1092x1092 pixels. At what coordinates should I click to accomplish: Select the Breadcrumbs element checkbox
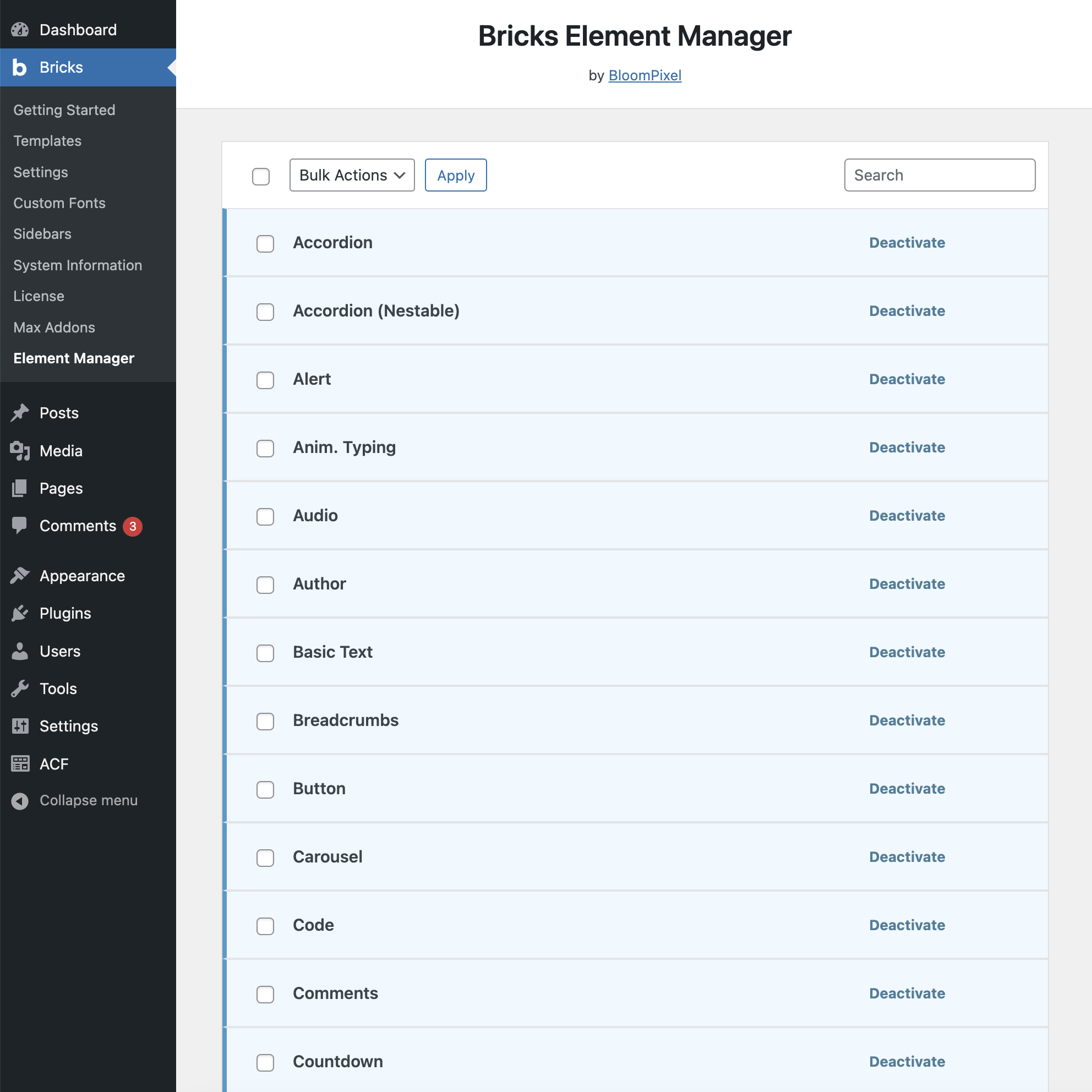tap(265, 721)
